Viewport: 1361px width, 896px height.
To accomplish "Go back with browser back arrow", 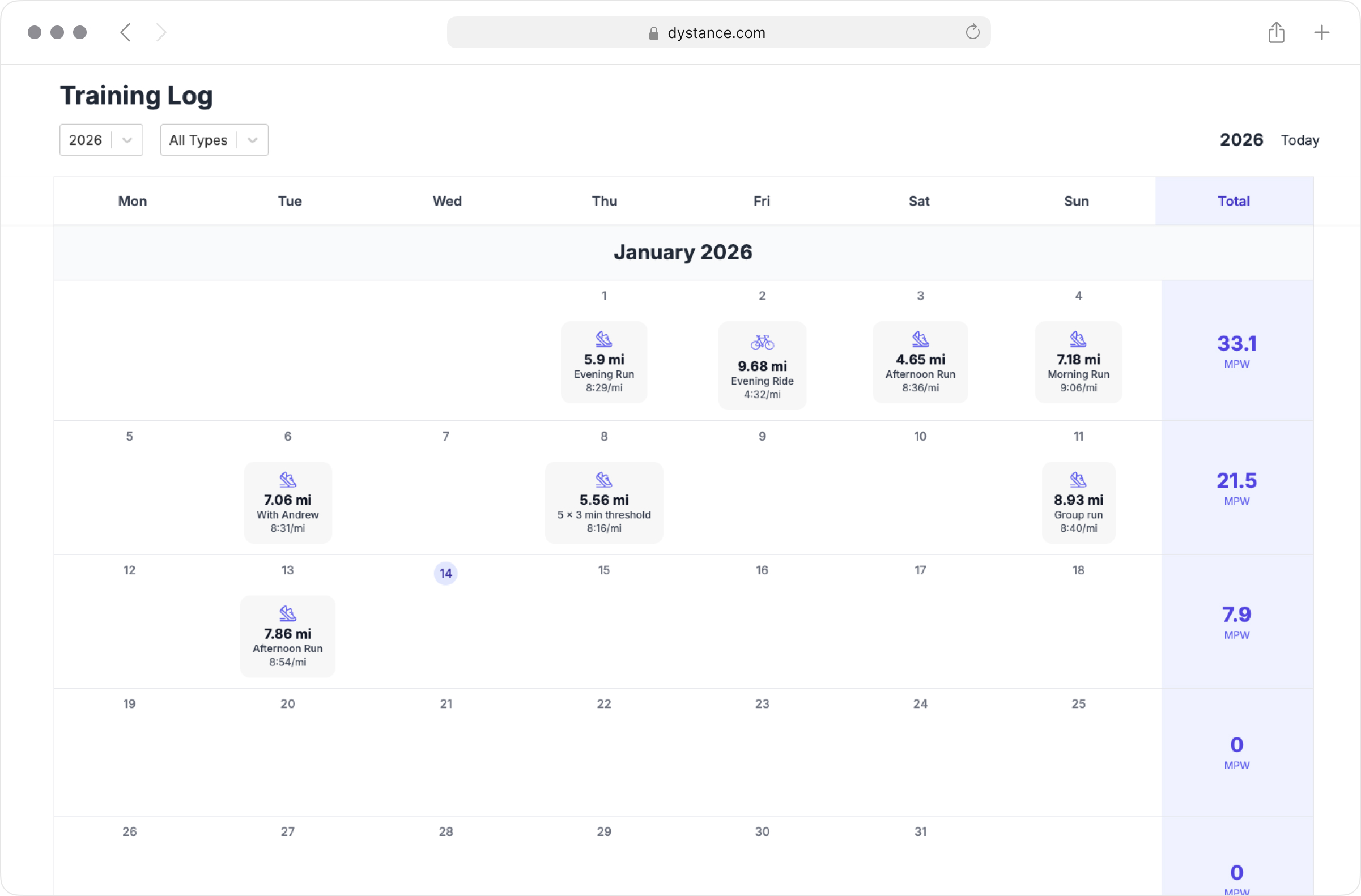I will (126, 33).
